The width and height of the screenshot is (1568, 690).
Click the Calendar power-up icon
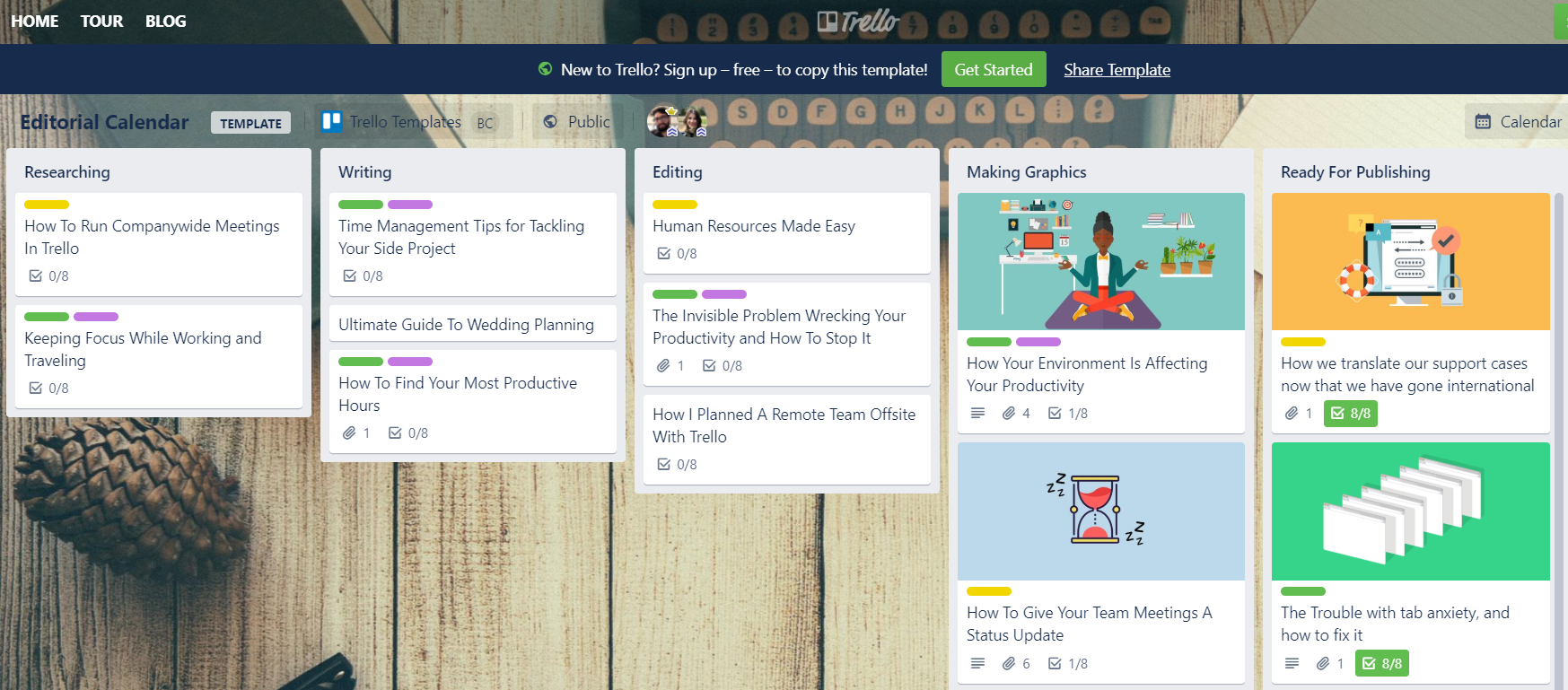pos(1483,121)
